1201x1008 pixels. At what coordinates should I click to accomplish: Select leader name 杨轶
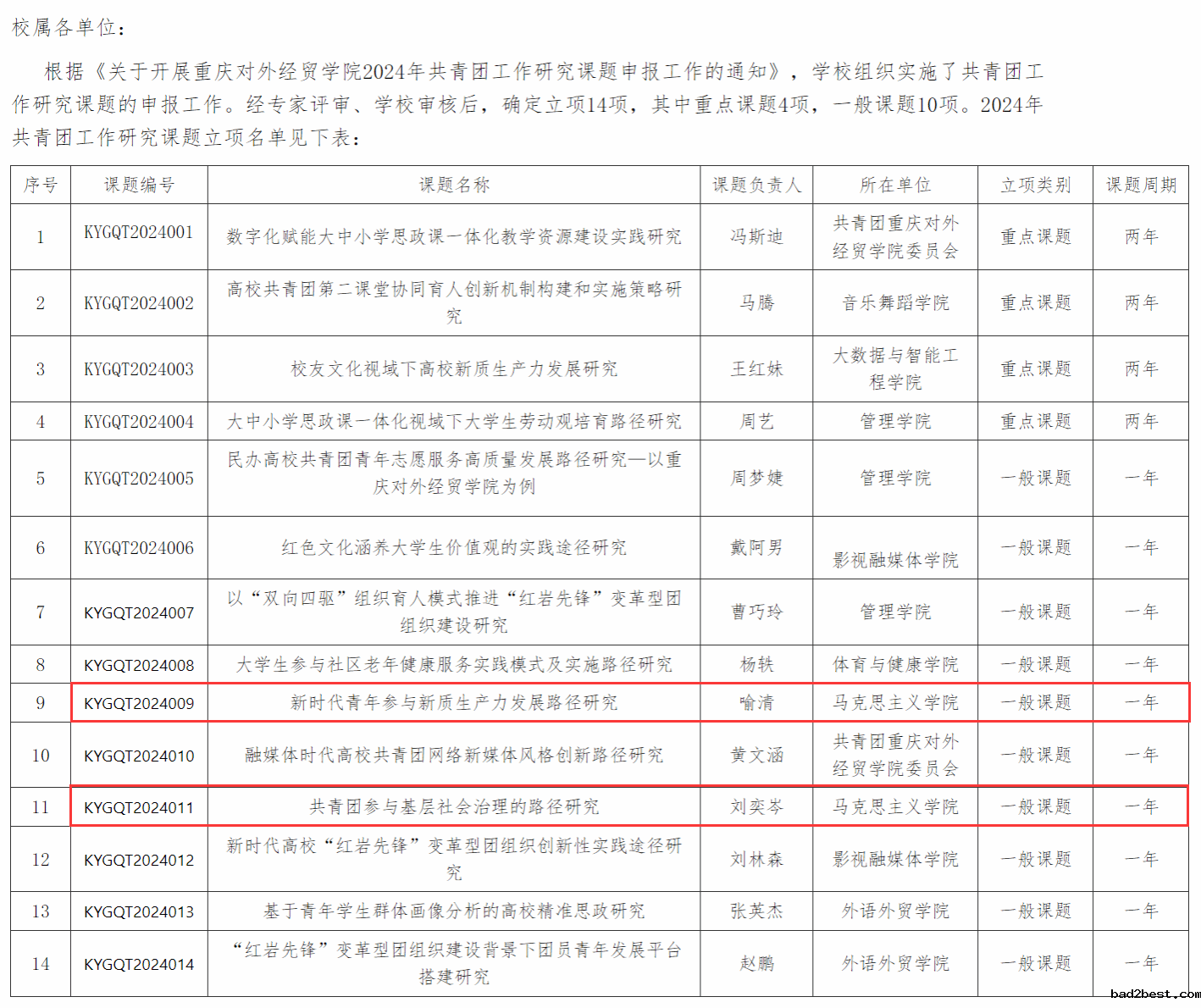pyautogui.click(x=756, y=665)
